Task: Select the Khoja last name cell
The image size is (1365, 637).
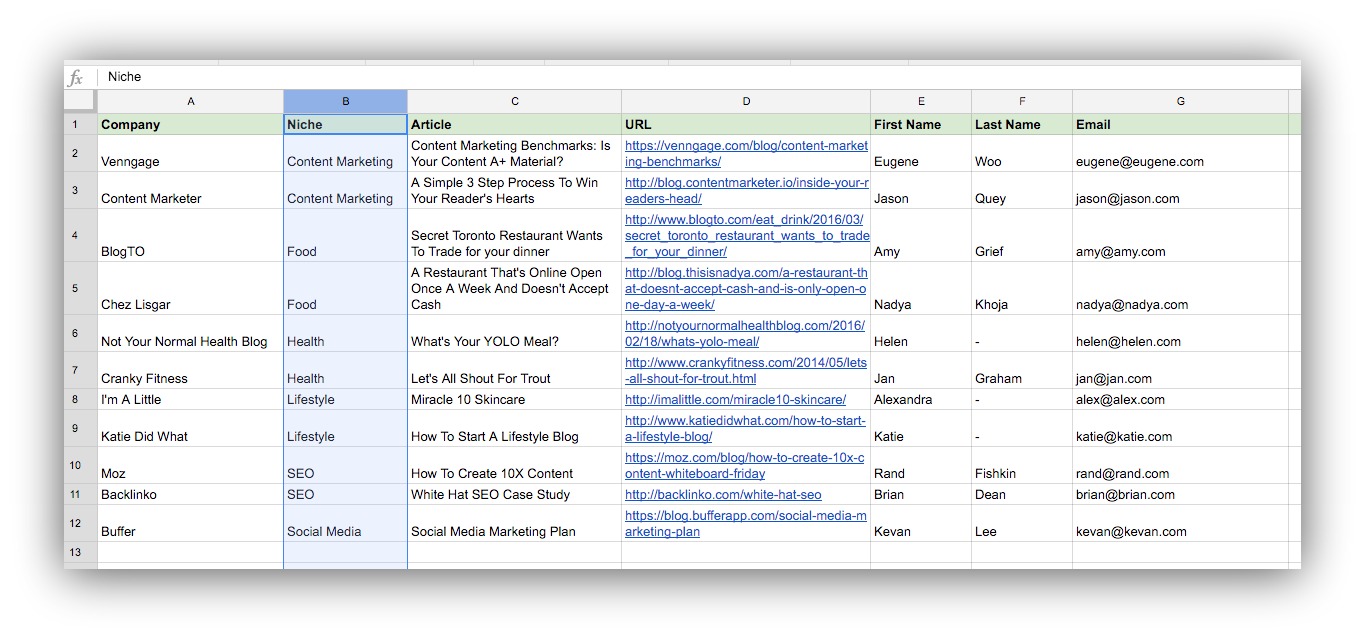Action: tap(1022, 289)
